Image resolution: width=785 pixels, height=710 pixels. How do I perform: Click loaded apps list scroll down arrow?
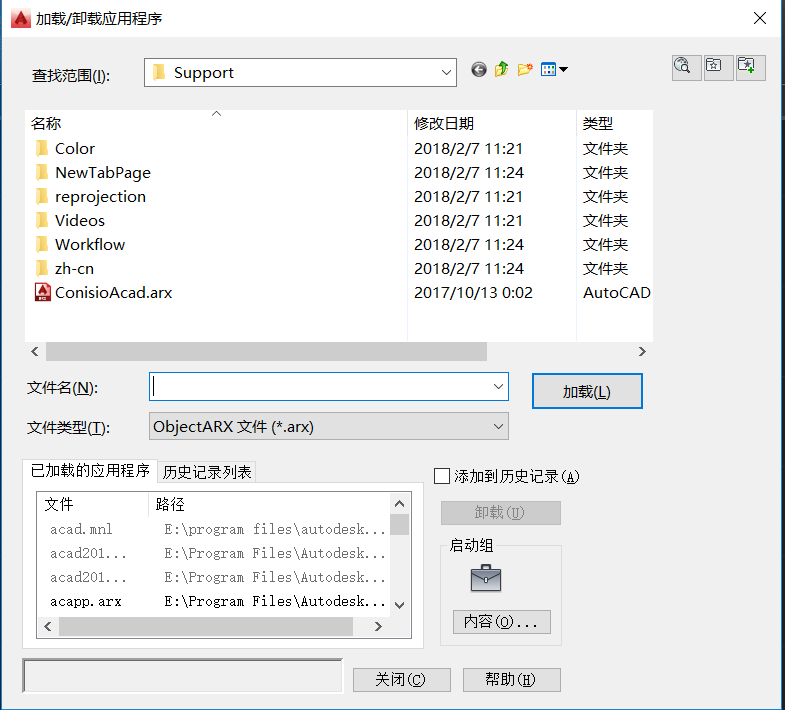pyautogui.click(x=400, y=605)
